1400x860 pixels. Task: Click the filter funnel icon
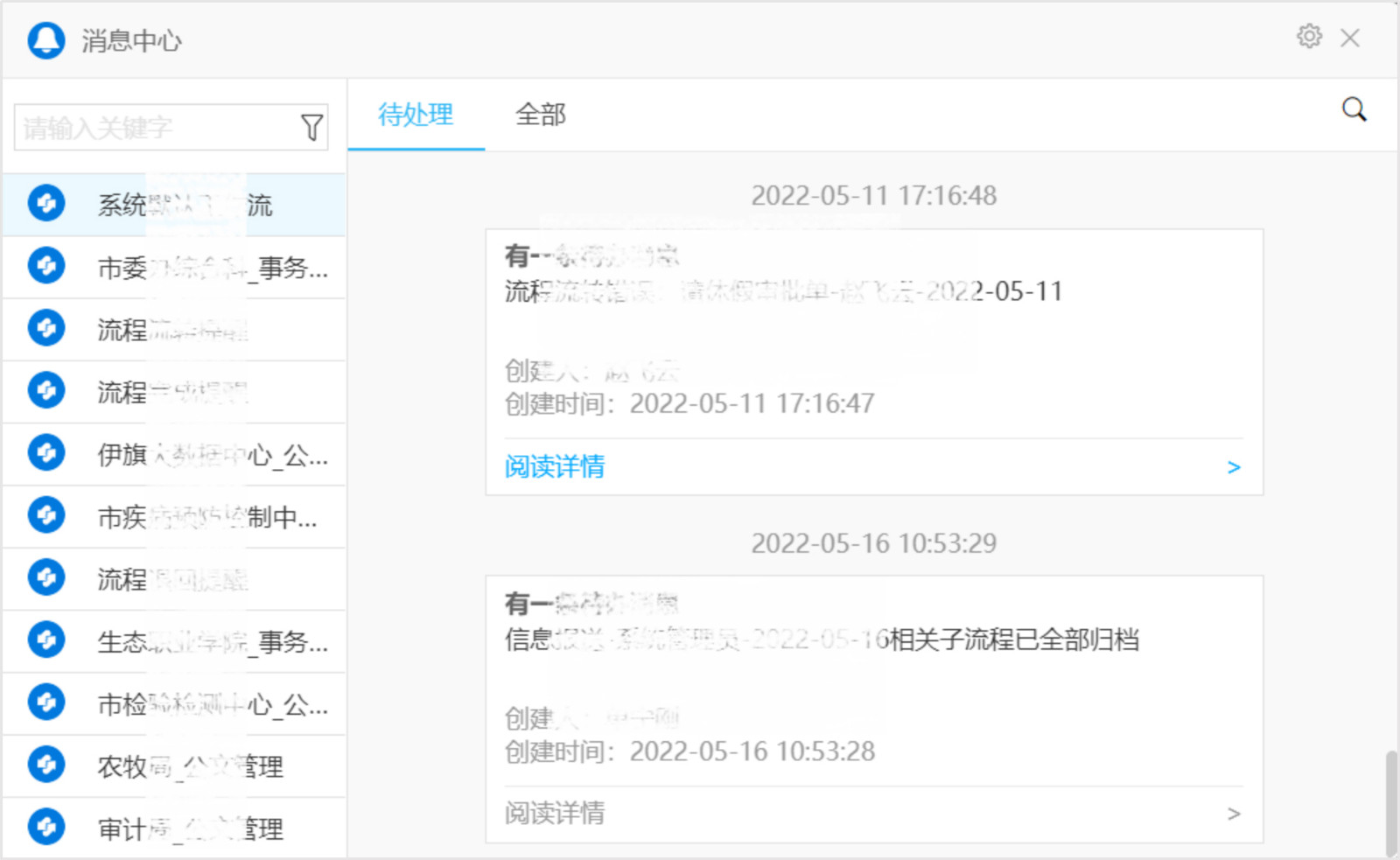pyautogui.click(x=311, y=128)
